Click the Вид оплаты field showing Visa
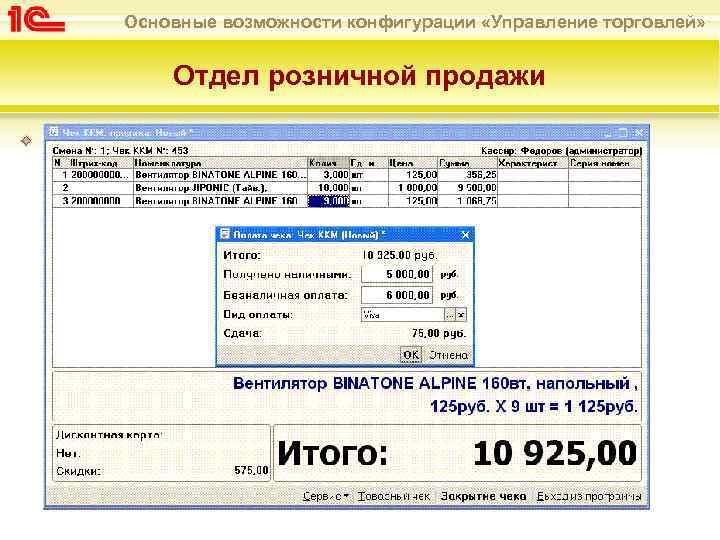Image resolution: width=720 pixels, height=540 pixels. tap(403, 315)
